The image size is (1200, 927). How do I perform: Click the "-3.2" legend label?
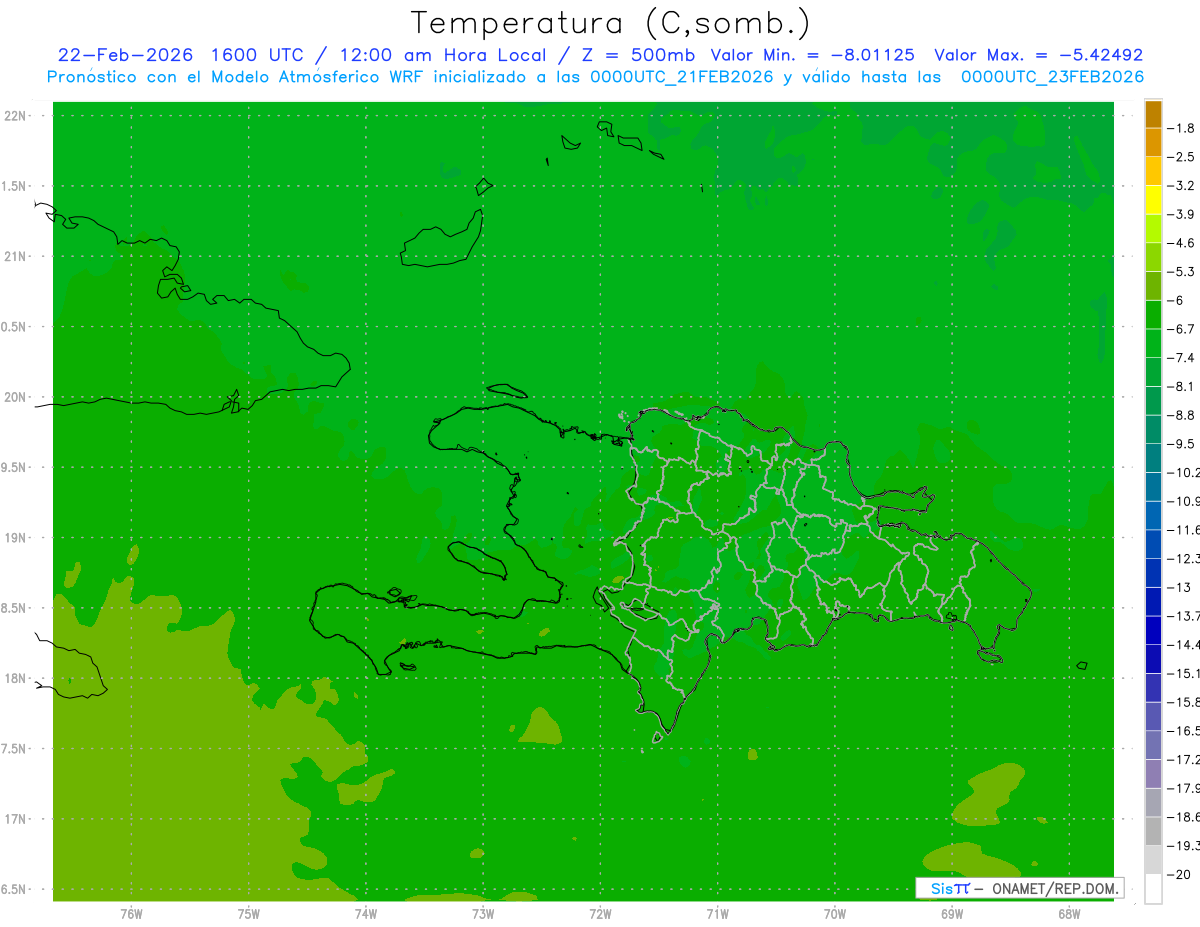tap(1181, 186)
